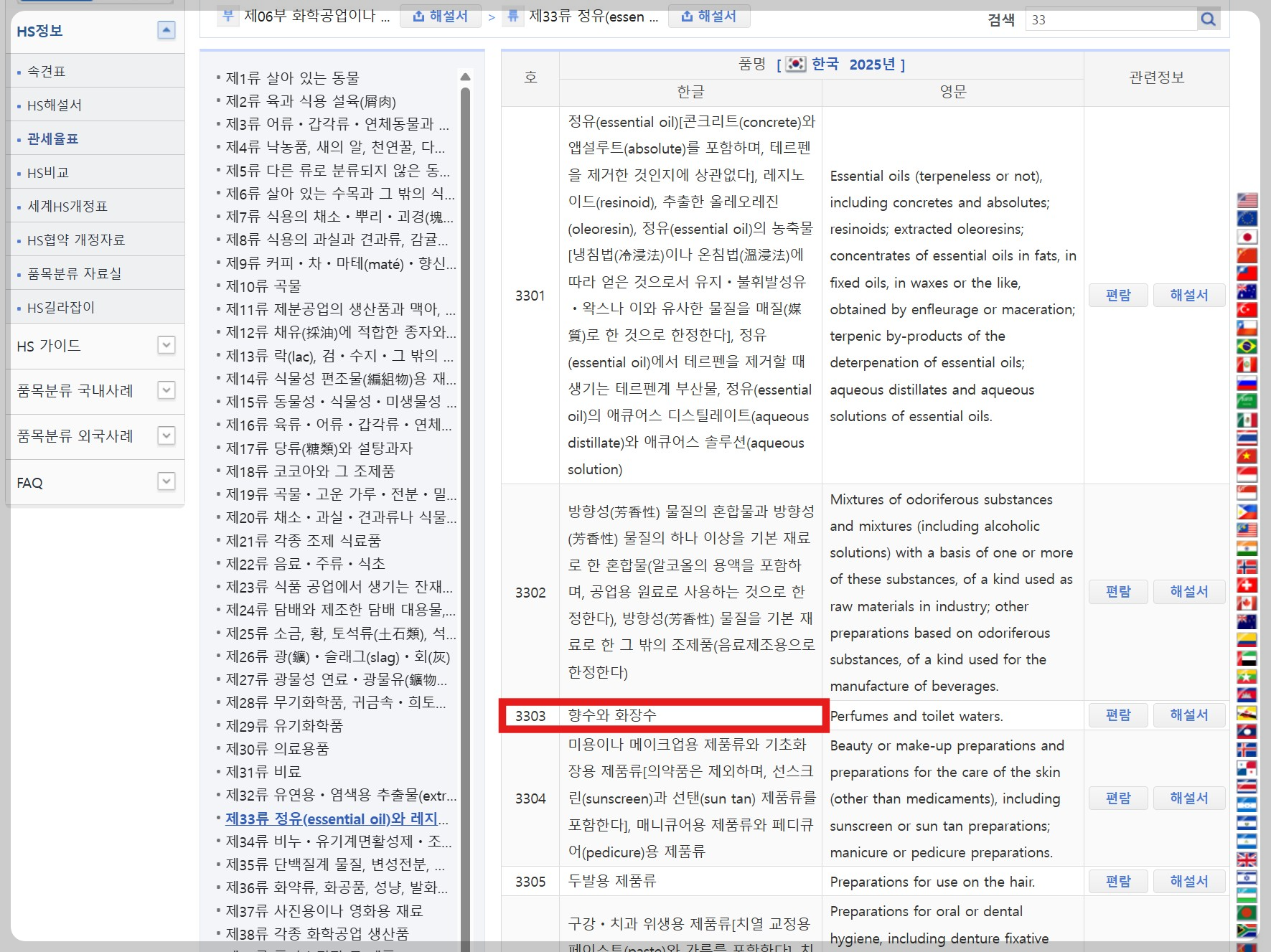Click the 부 breadcrumb icon before 제06부
The image size is (1271, 952).
pyautogui.click(x=228, y=17)
